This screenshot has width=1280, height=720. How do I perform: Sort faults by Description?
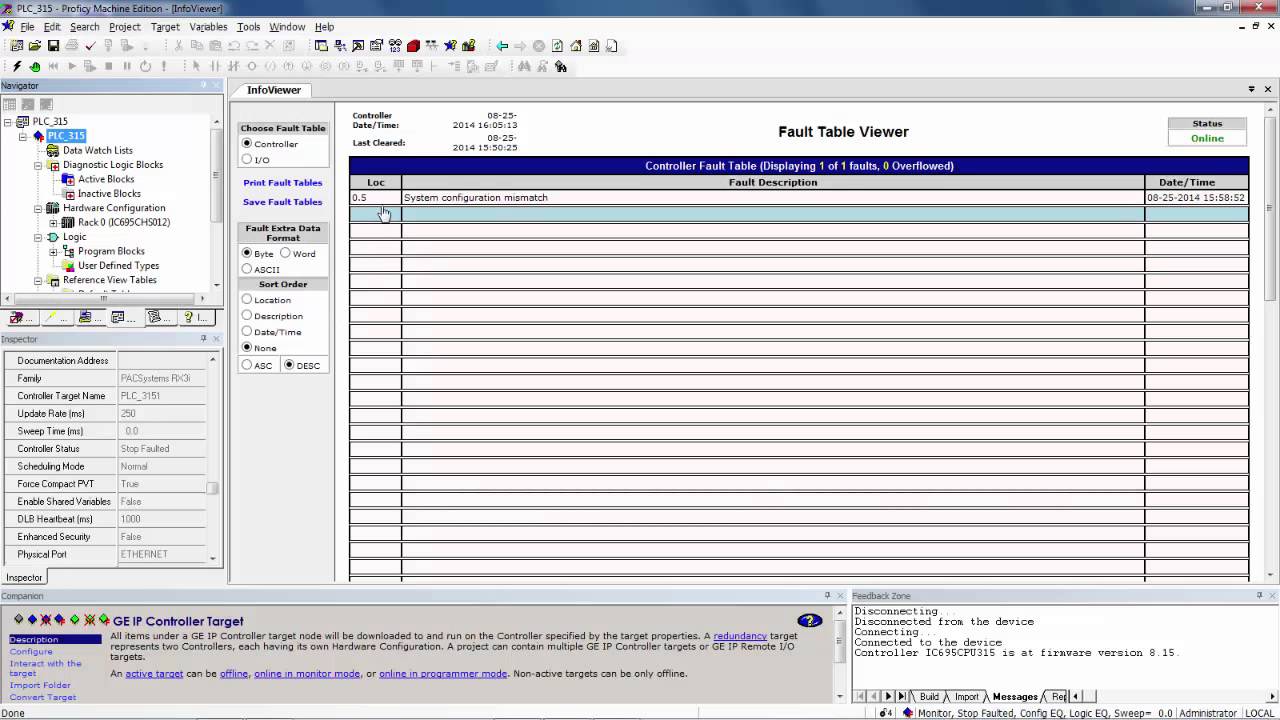[247, 316]
